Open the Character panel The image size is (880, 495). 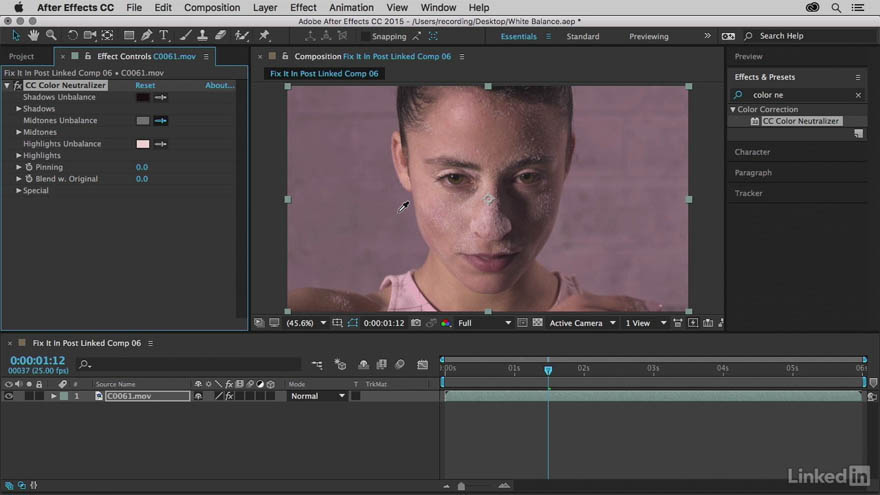tap(752, 152)
